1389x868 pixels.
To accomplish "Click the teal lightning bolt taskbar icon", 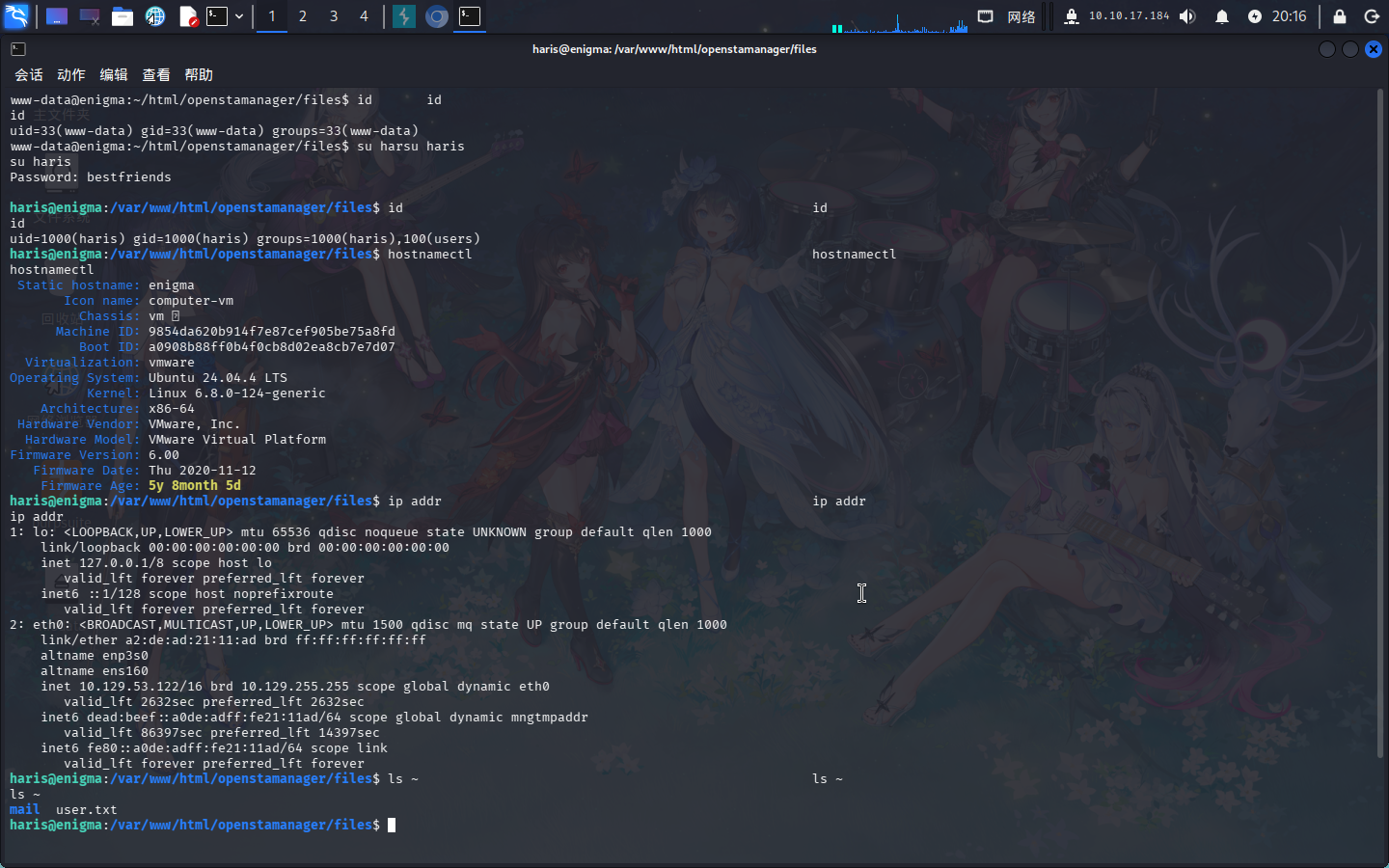I will pos(404,16).
